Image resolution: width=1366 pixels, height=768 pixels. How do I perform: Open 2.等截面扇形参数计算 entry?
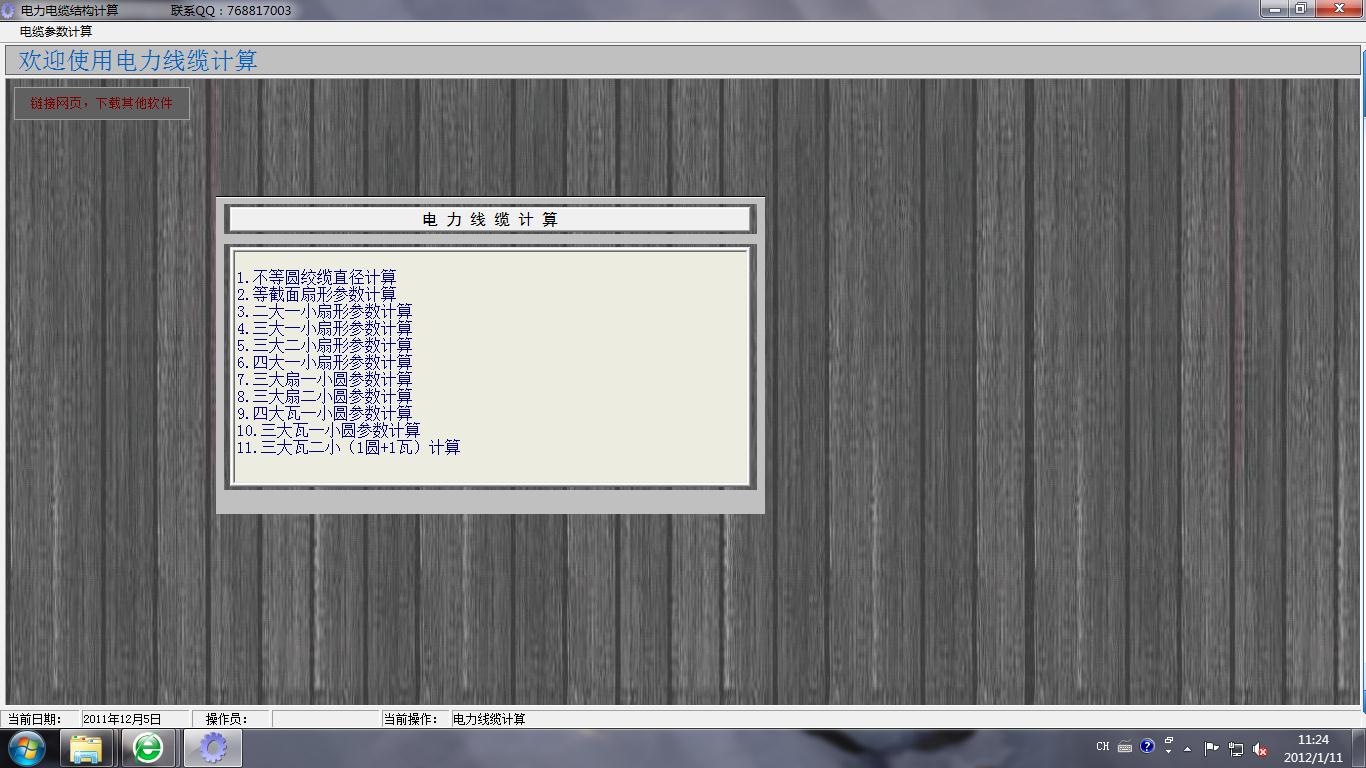point(316,294)
